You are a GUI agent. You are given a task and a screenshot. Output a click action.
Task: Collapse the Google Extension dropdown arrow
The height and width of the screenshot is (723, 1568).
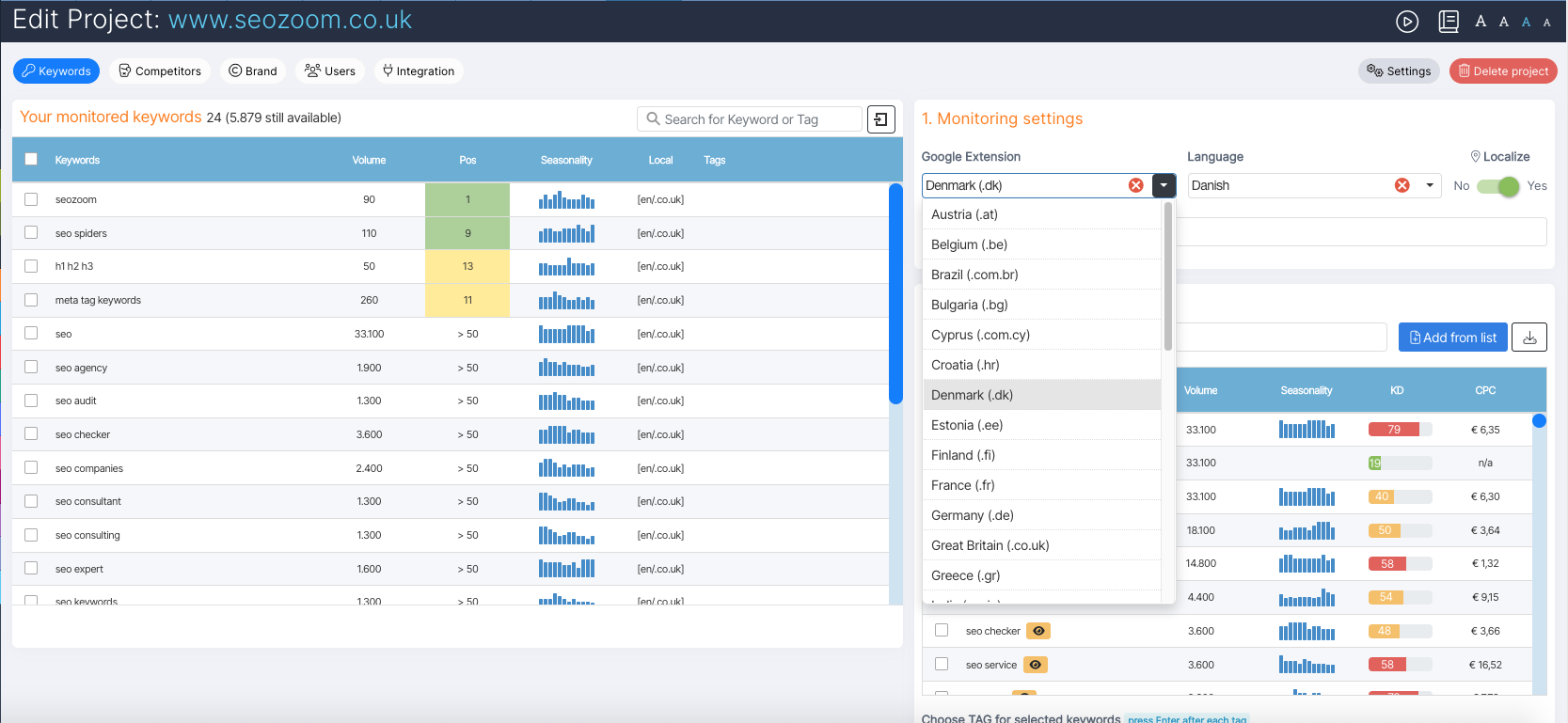1164,185
